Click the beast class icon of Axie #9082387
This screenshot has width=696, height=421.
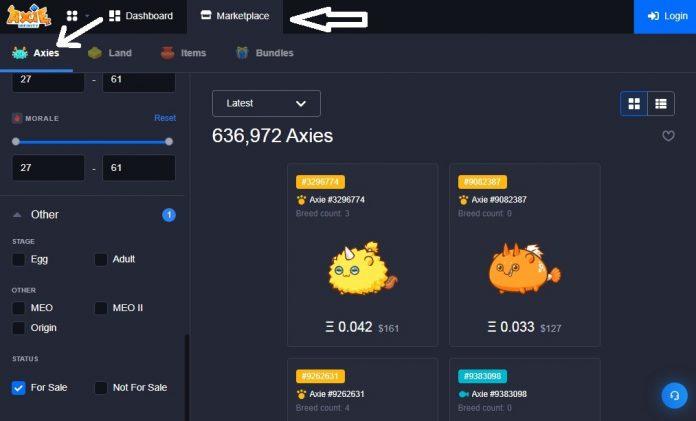tap(463, 200)
